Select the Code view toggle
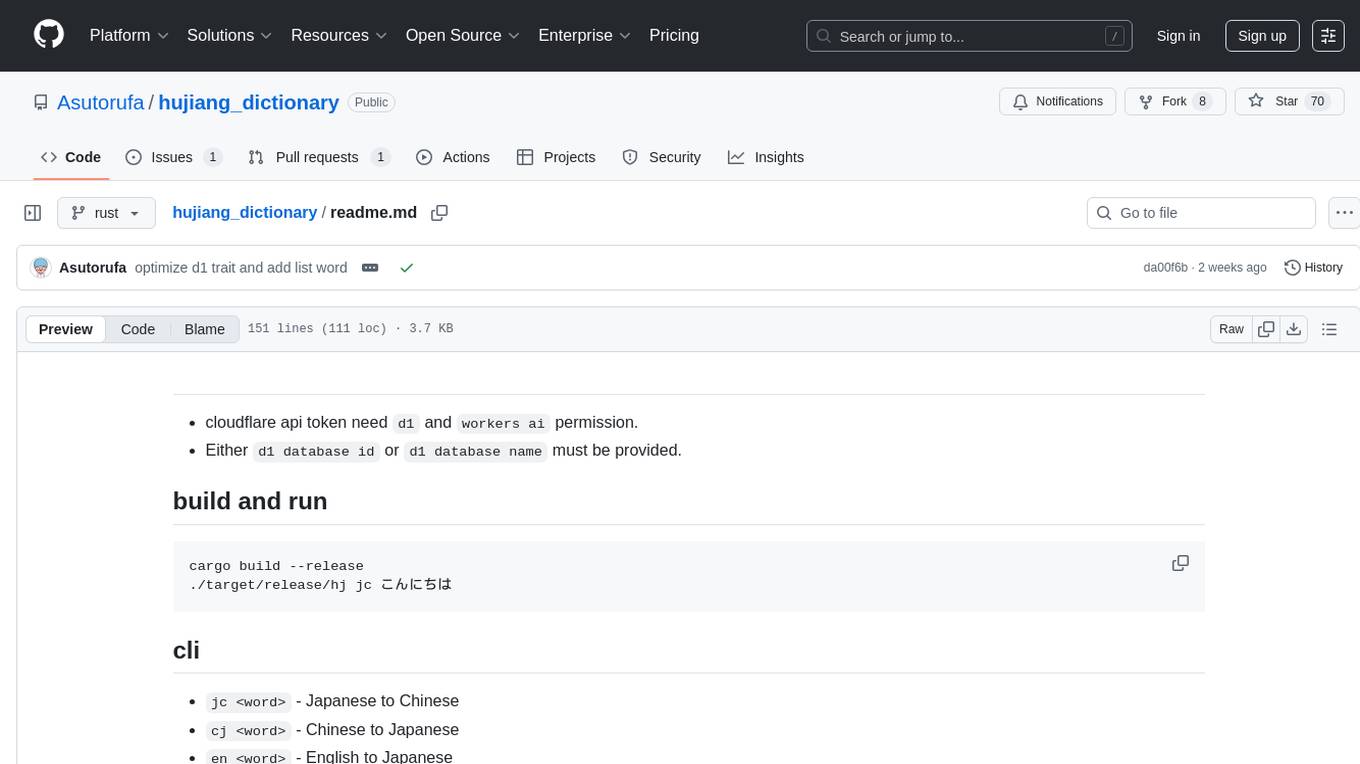The width and height of the screenshot is (1360, 764). pyautogui.click(x=138, y=329)
